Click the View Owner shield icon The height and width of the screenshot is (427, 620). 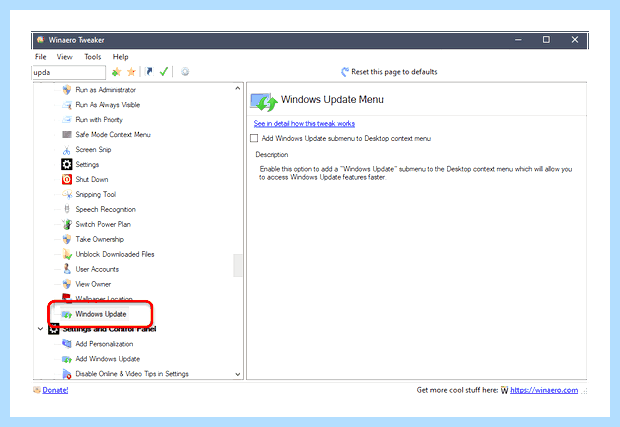(x=67, y=284)
